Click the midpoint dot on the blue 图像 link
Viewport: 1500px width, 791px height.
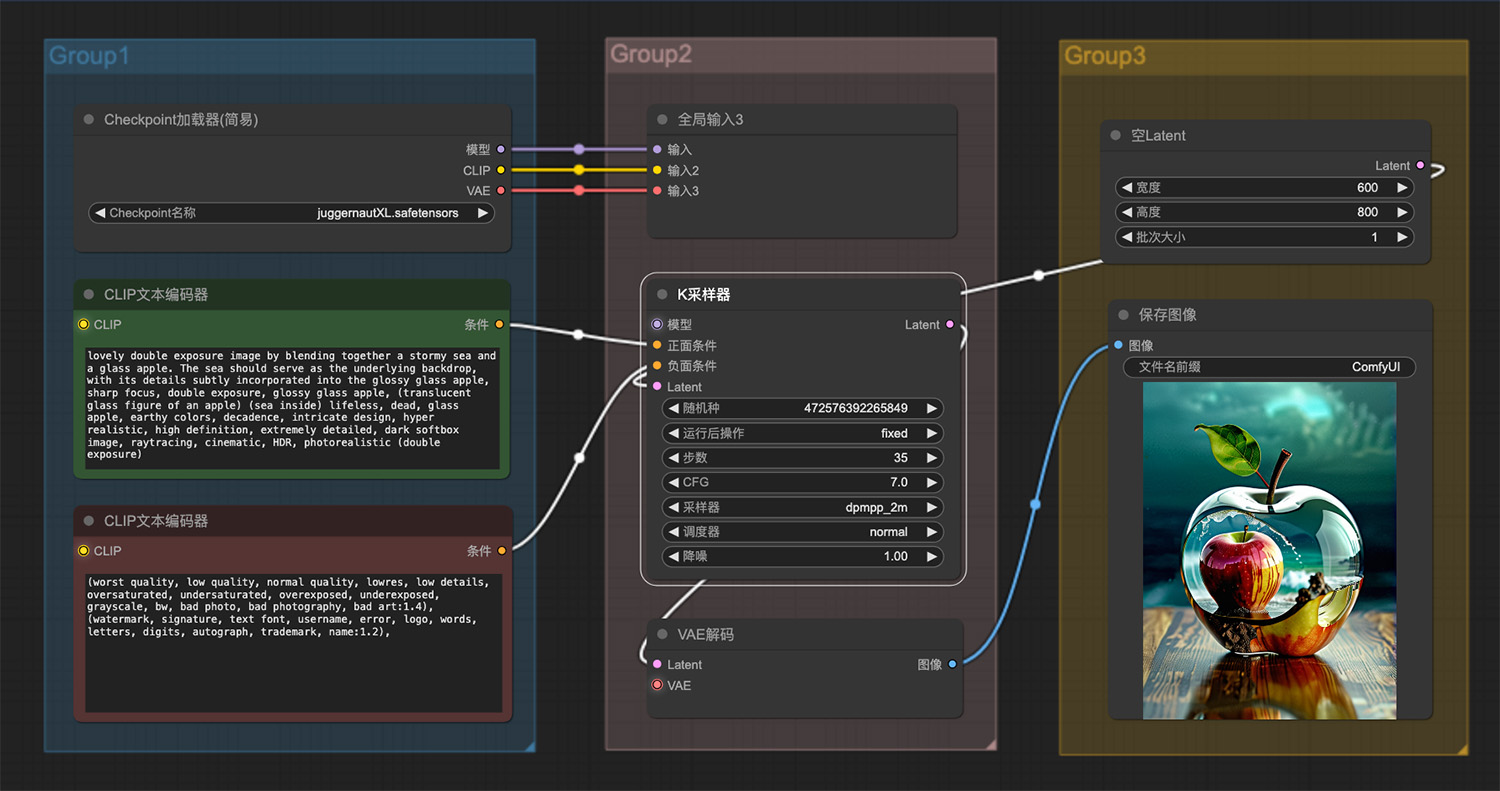1035,504
